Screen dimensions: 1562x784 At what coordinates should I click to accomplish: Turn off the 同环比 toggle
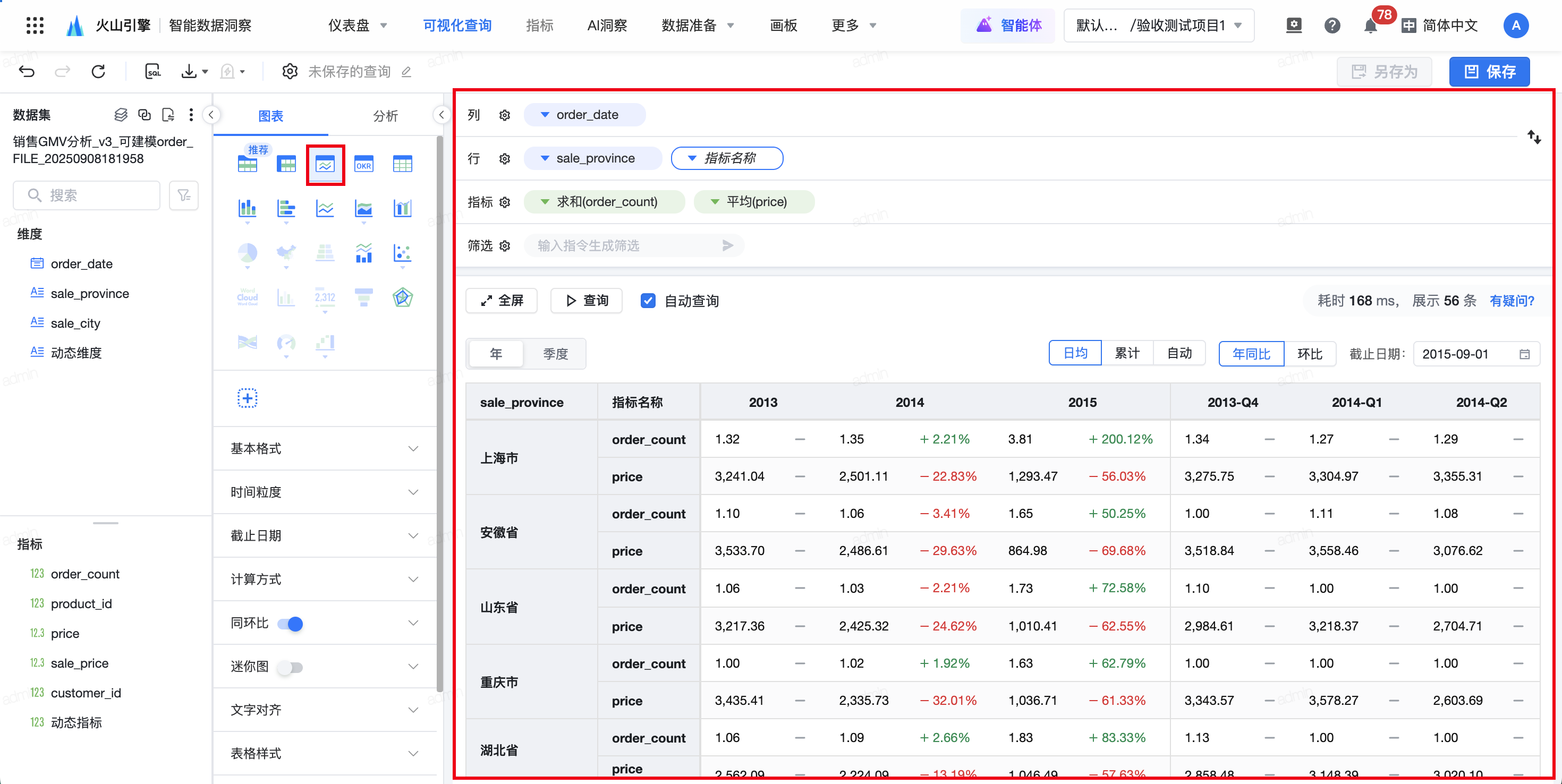(x=291, y=623)
